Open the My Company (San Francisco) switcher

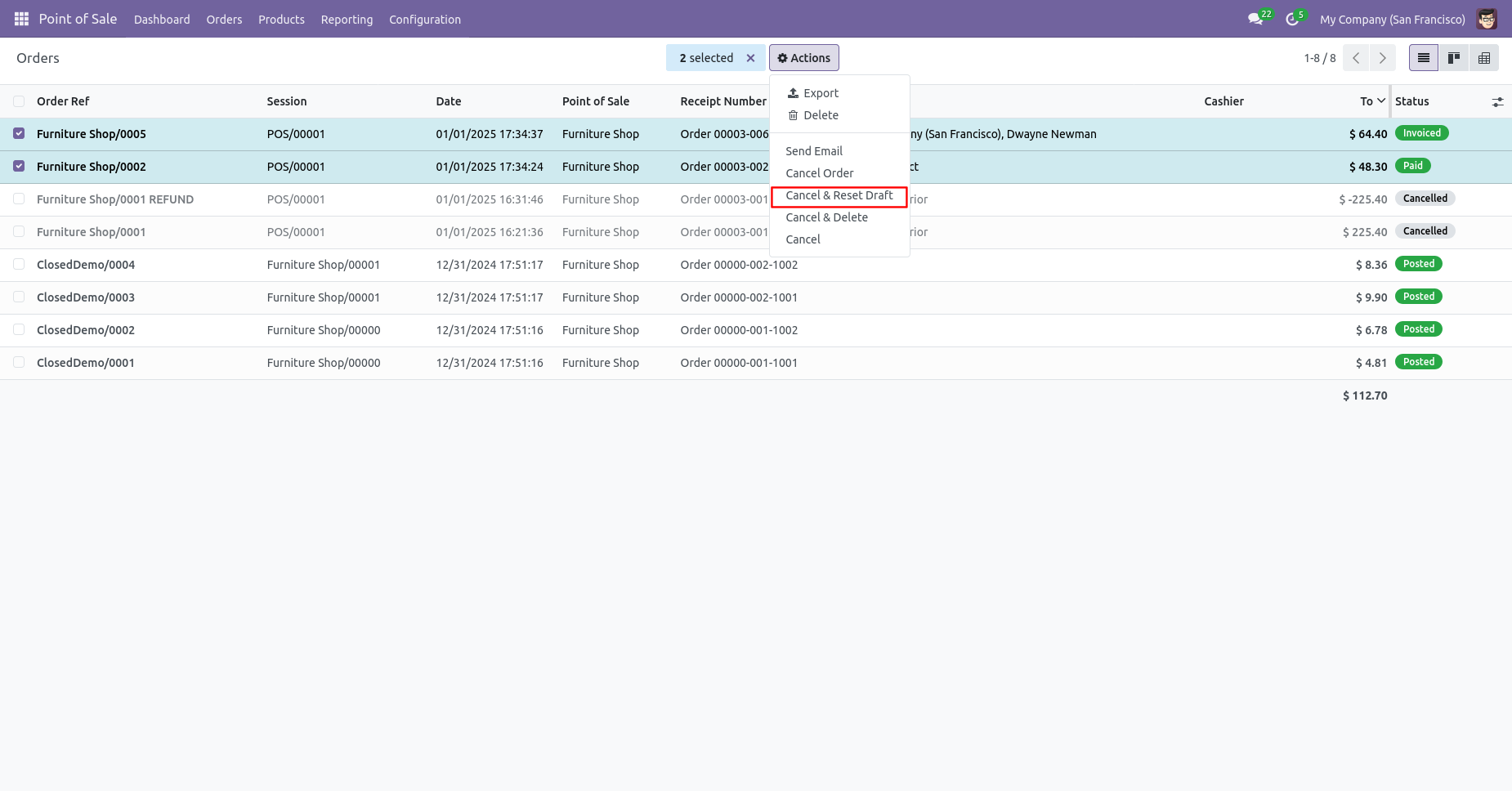pos(1392,20)
